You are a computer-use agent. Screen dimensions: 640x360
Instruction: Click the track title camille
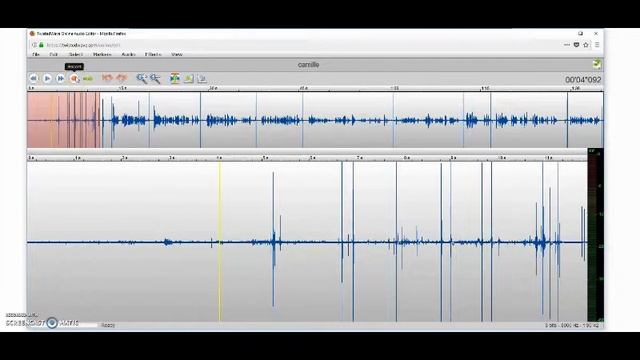pyautogui.click(x=309, y=64)
